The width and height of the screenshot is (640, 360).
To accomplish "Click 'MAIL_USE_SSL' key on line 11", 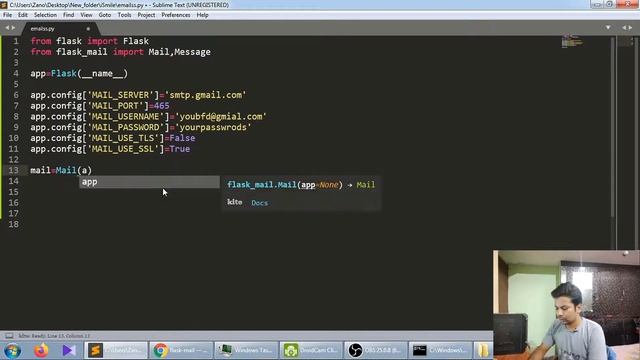I will (x=123, y=149).
